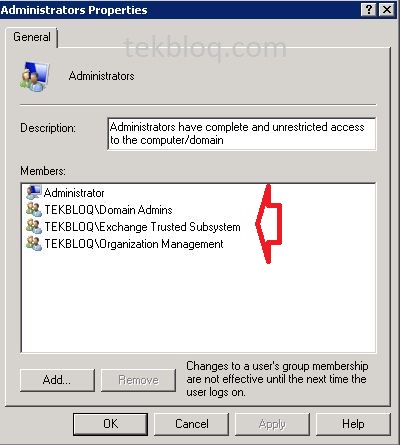The width and height of the screenshot is (401, 445).
Task: Click the Apply button
Action: [272, 424]
